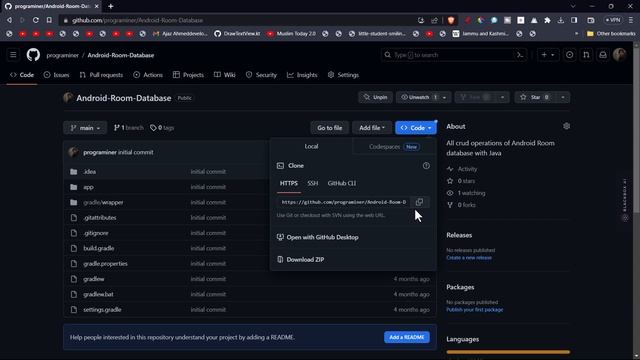The height and width of the screenshot is (360, 640).
Task: Open the repository Settings tab
Action: (343, 75)
